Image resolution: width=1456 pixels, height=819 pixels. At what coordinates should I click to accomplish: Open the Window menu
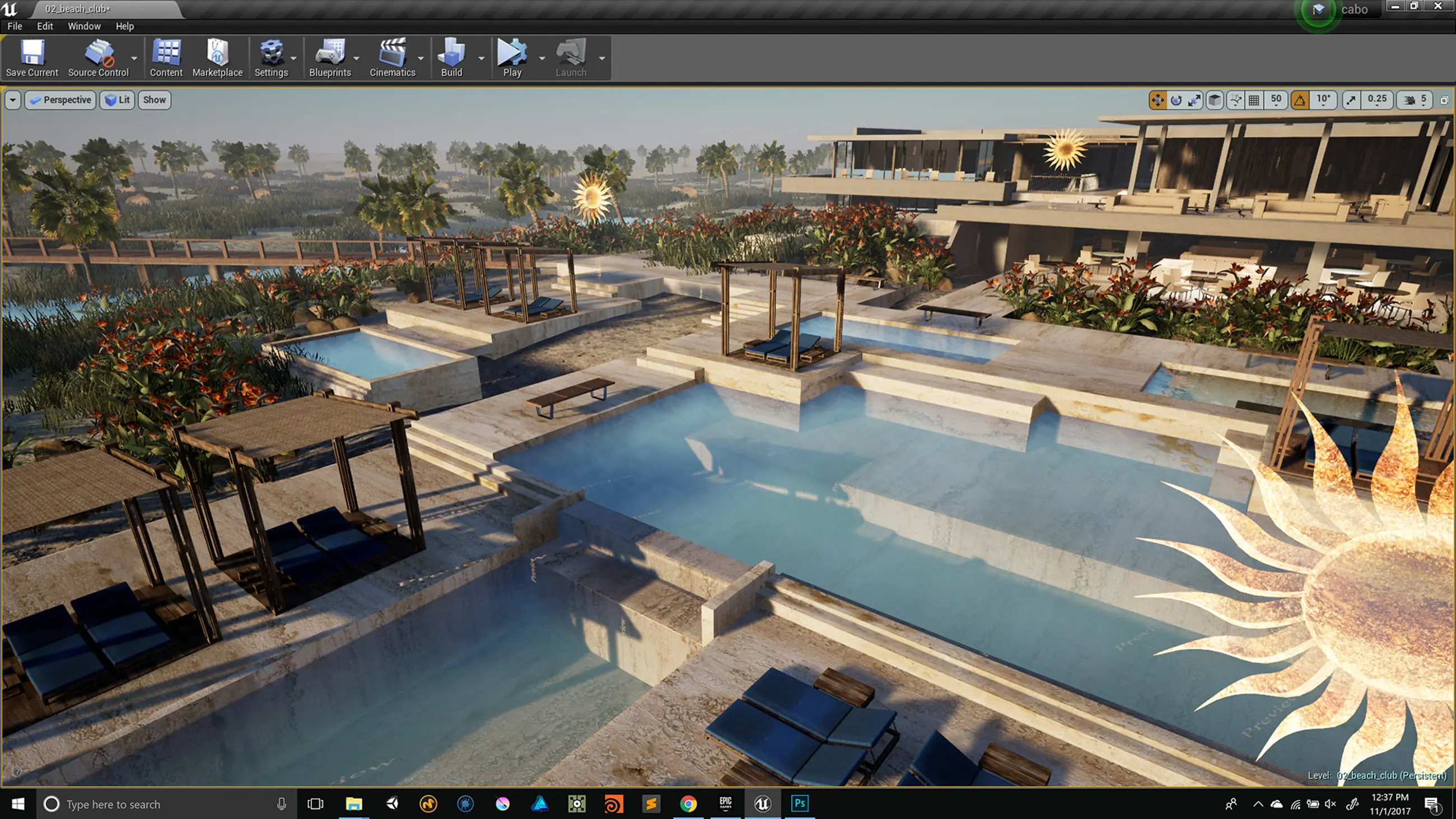[84, 26]
